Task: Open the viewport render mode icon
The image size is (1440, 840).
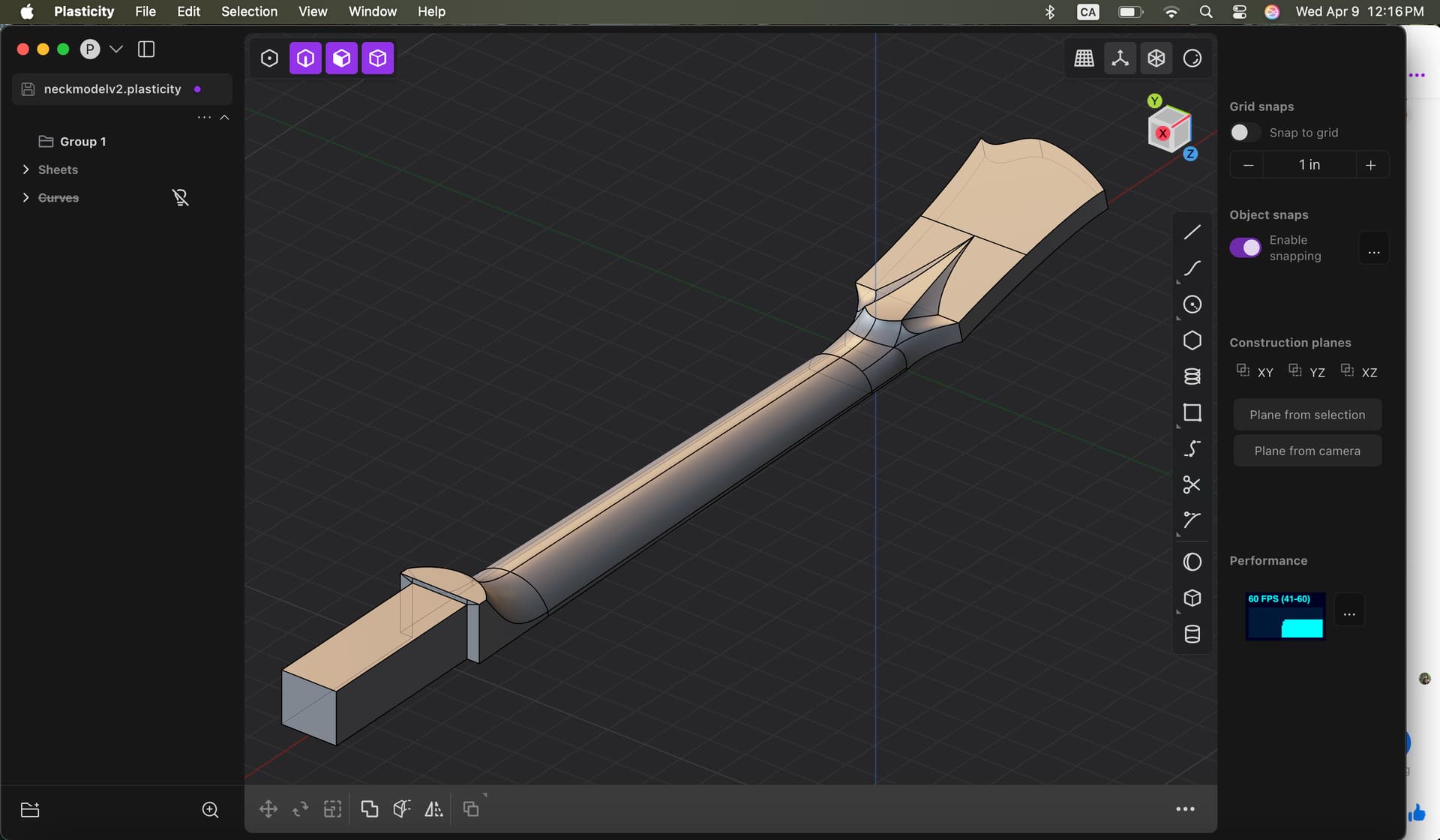Action: 1192,58
